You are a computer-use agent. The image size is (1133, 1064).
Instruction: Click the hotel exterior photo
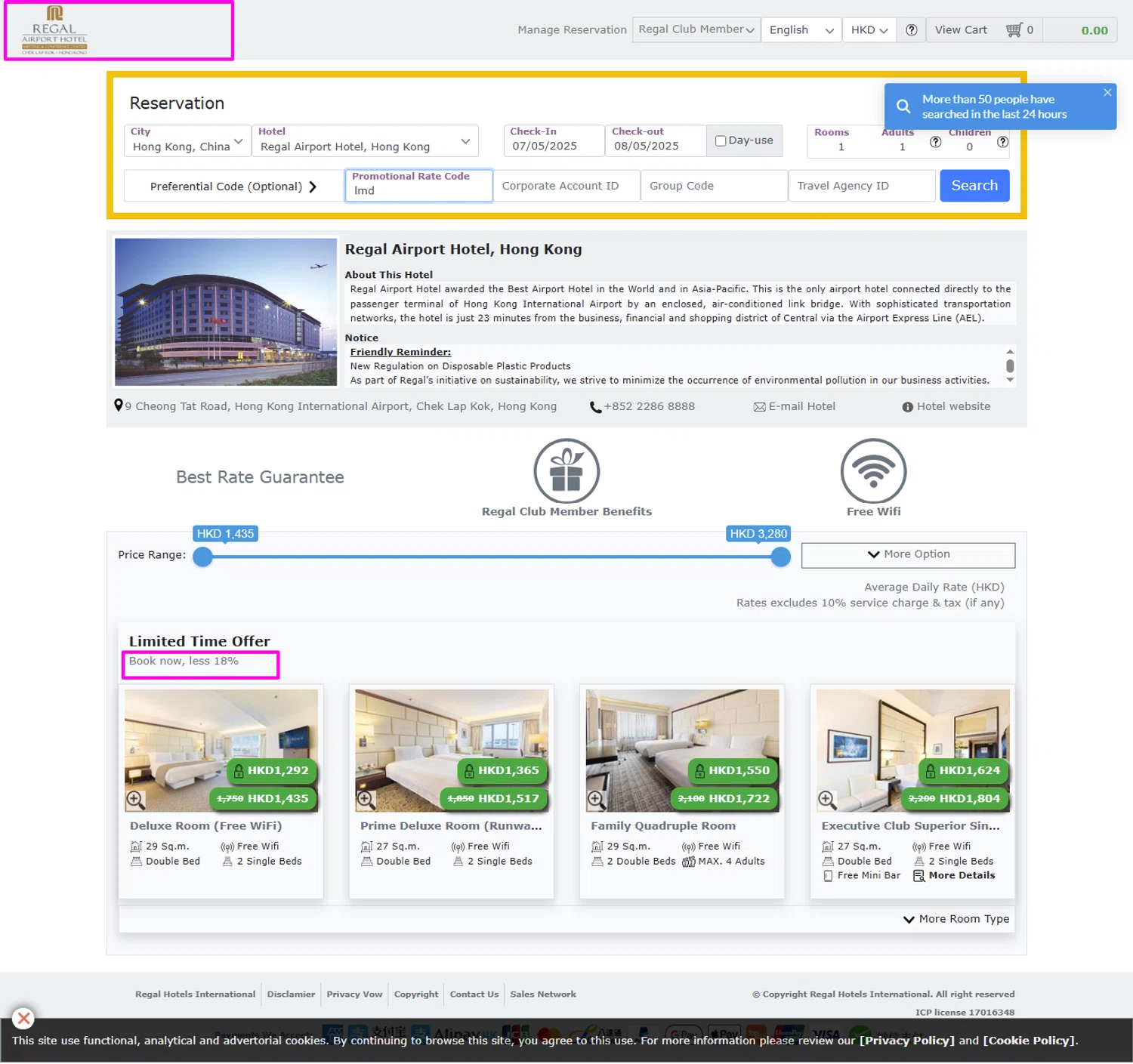coord(226,313)
